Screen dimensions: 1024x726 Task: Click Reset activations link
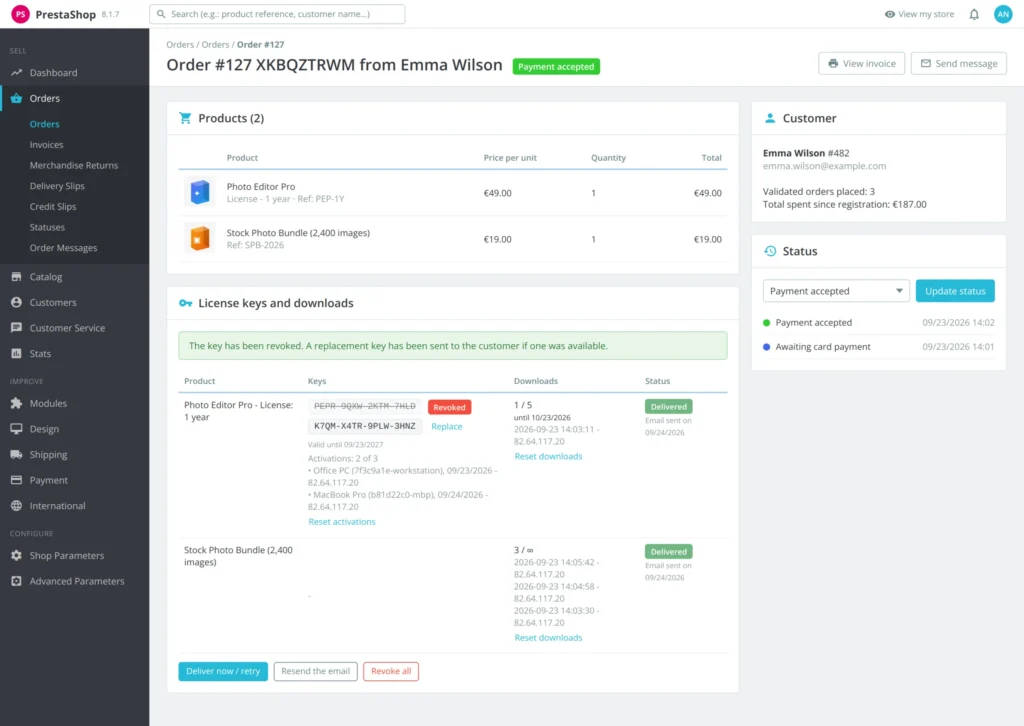point(342,522)
